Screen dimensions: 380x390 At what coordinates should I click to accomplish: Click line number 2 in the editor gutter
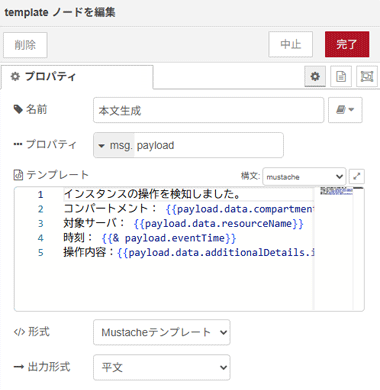pos(40,209)
